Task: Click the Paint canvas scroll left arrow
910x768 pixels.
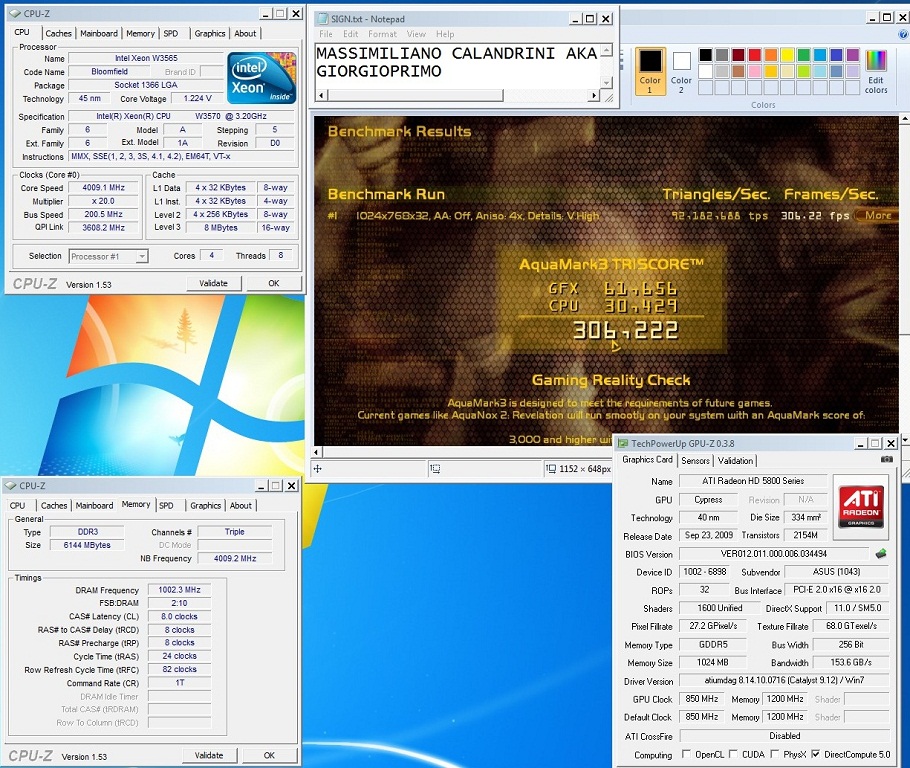Action: point(316,452)
